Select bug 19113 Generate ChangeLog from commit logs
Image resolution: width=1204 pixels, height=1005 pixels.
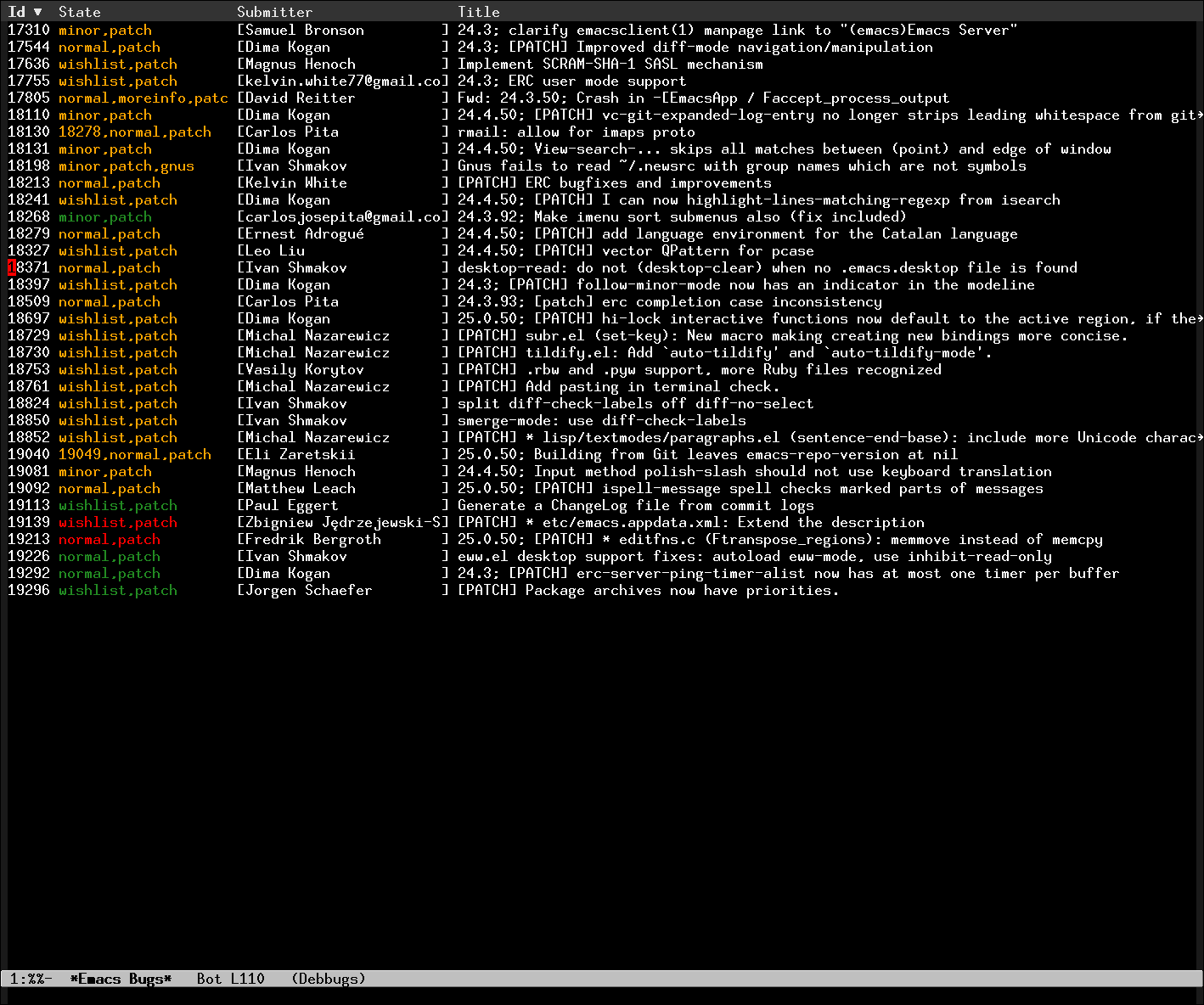[602, 505]
